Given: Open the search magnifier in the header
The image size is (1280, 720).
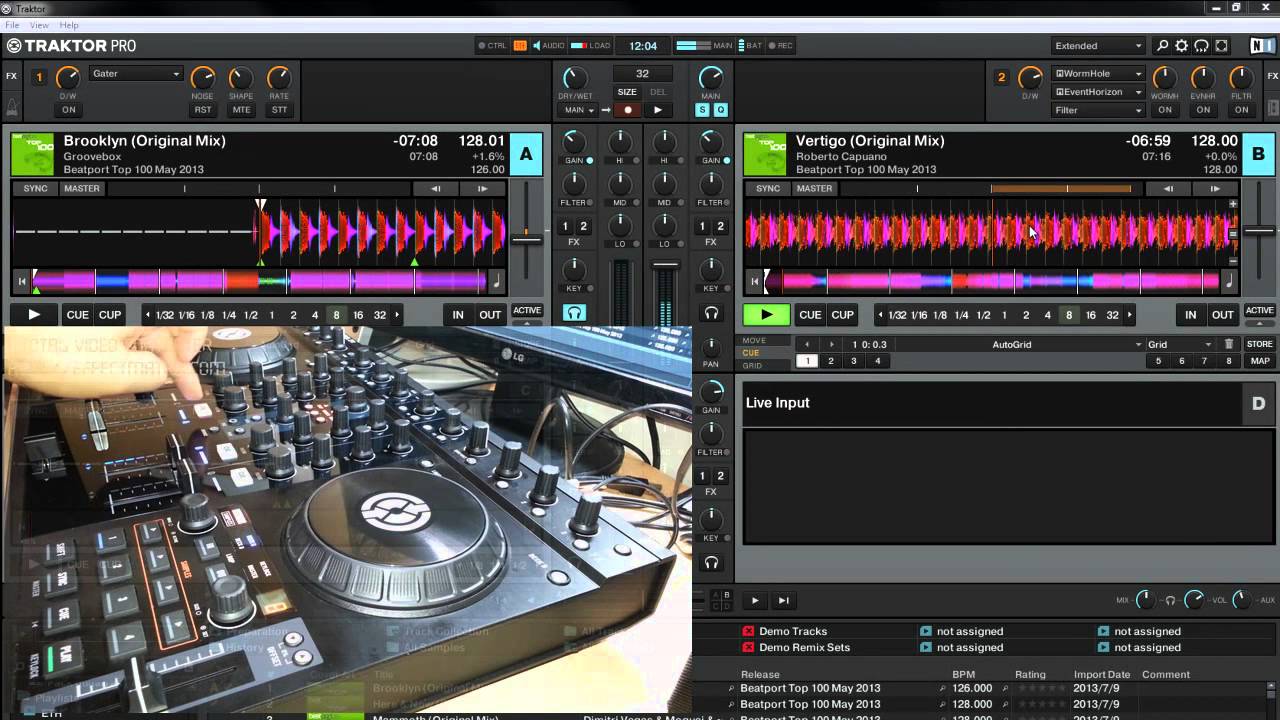Looking at the screenshot, I should (x=1162, y=46).
